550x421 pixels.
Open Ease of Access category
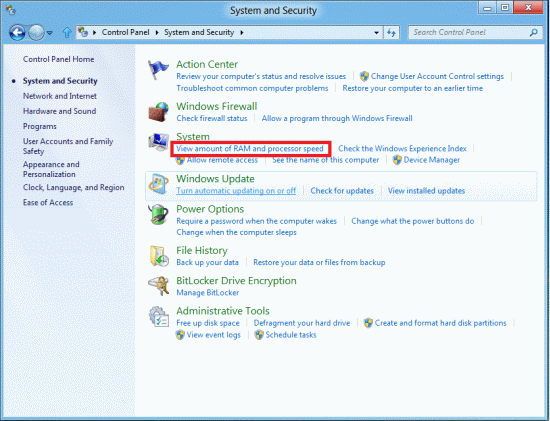48,203
